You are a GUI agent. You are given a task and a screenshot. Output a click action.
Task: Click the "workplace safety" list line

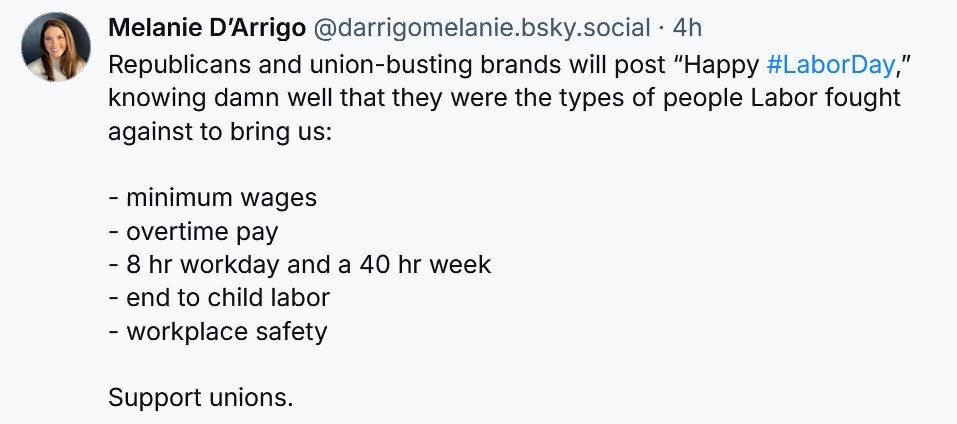[x=217, y=331]
